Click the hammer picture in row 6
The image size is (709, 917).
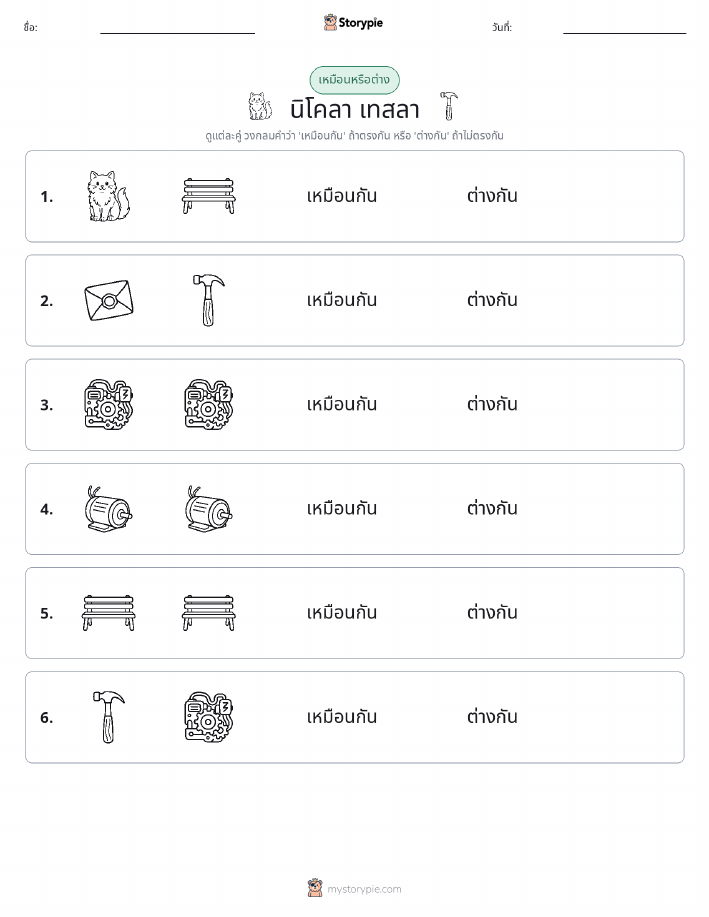coord(109,717)
